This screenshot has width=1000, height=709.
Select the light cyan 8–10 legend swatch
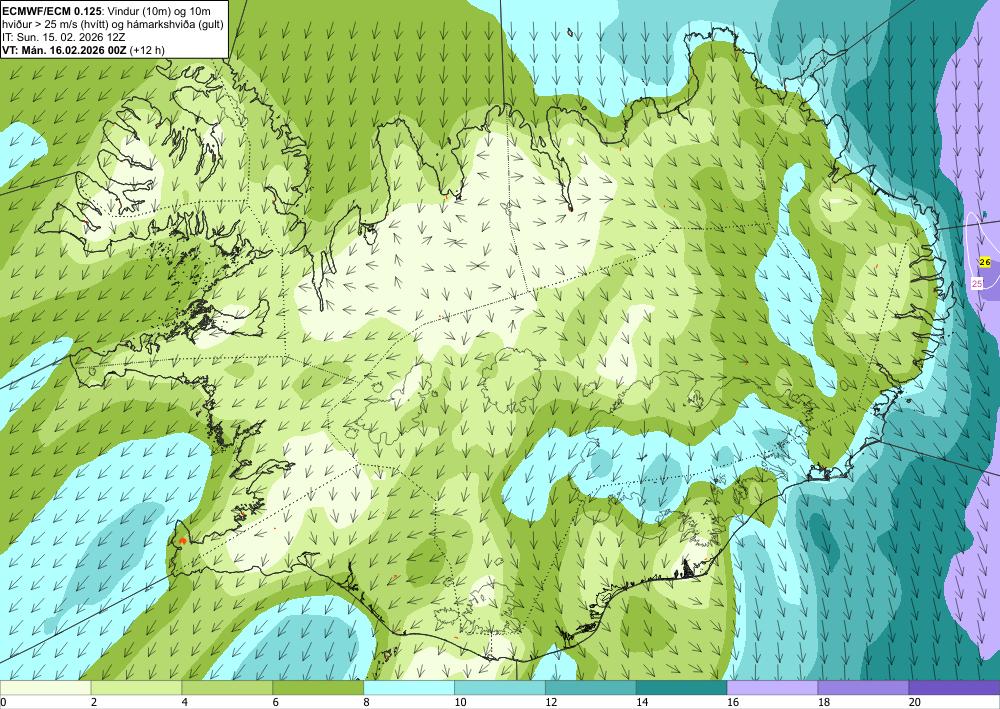point(409,688)
